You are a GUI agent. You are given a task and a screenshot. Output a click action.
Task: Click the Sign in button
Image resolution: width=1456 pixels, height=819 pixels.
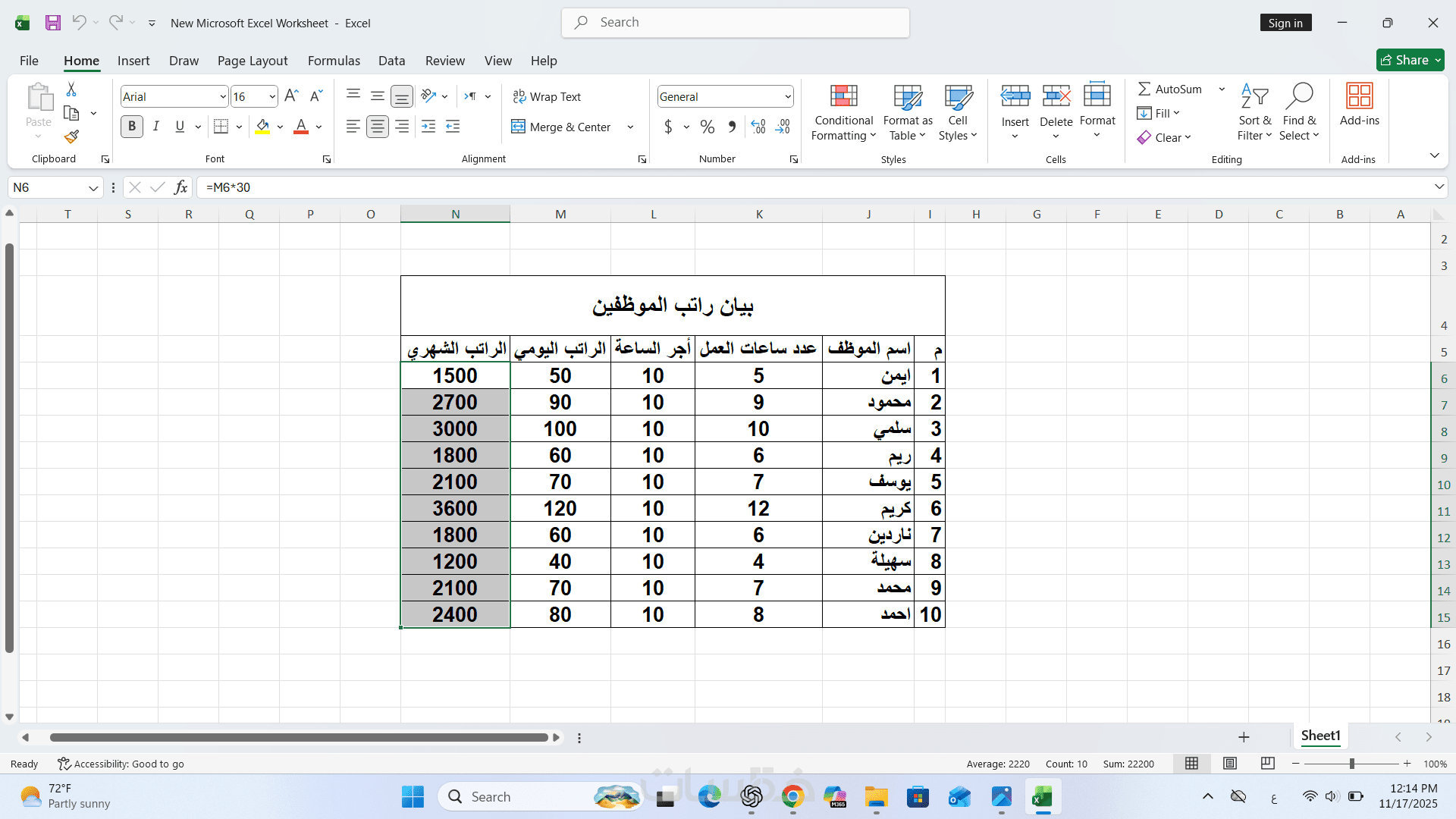click(x=1285, y=23)
